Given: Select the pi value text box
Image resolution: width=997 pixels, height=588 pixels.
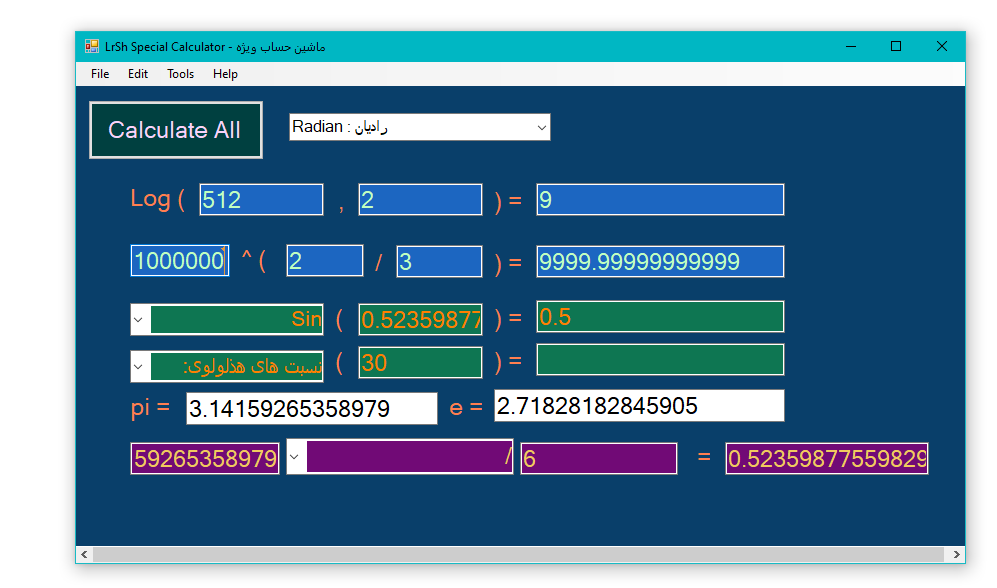Looking at the screenshot, I should (x=311, y=409).
